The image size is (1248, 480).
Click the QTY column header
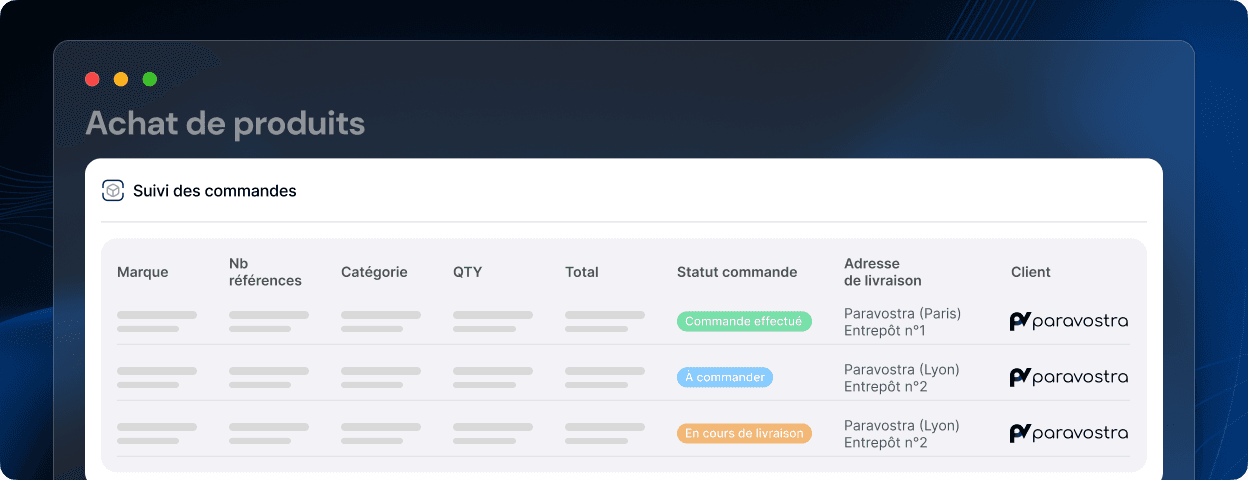(x=468, y=272)
